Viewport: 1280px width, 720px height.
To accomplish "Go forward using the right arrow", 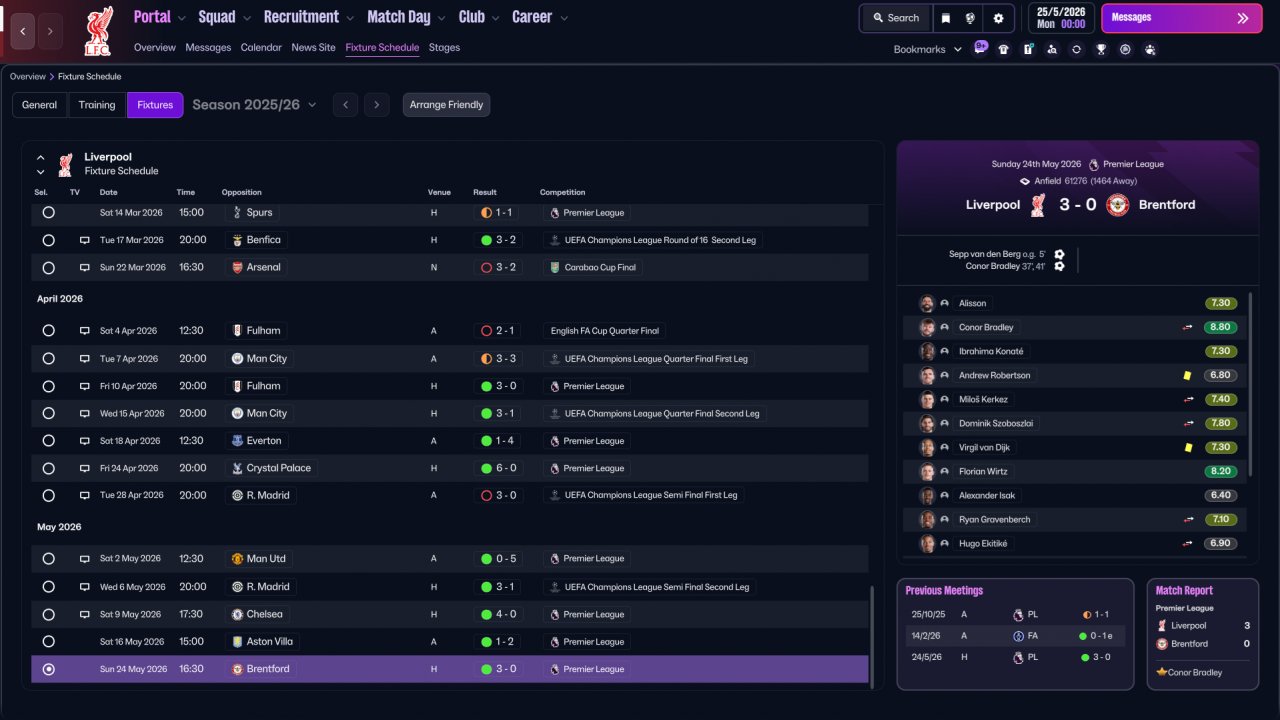I will click(50, 32).
